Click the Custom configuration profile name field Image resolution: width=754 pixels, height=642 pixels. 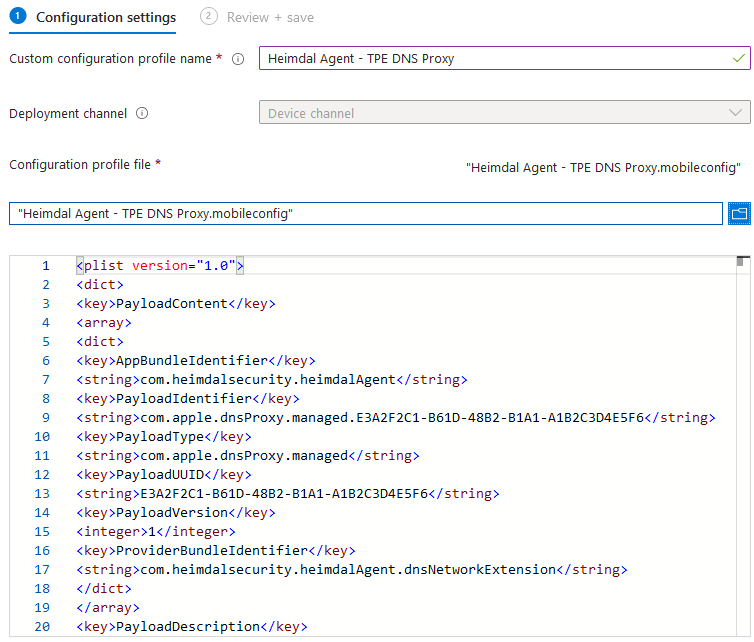click(x=504, y=58)
